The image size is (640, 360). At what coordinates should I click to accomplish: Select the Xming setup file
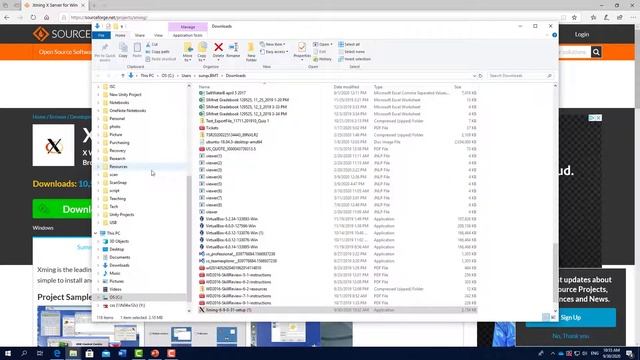tap(337, 310)
